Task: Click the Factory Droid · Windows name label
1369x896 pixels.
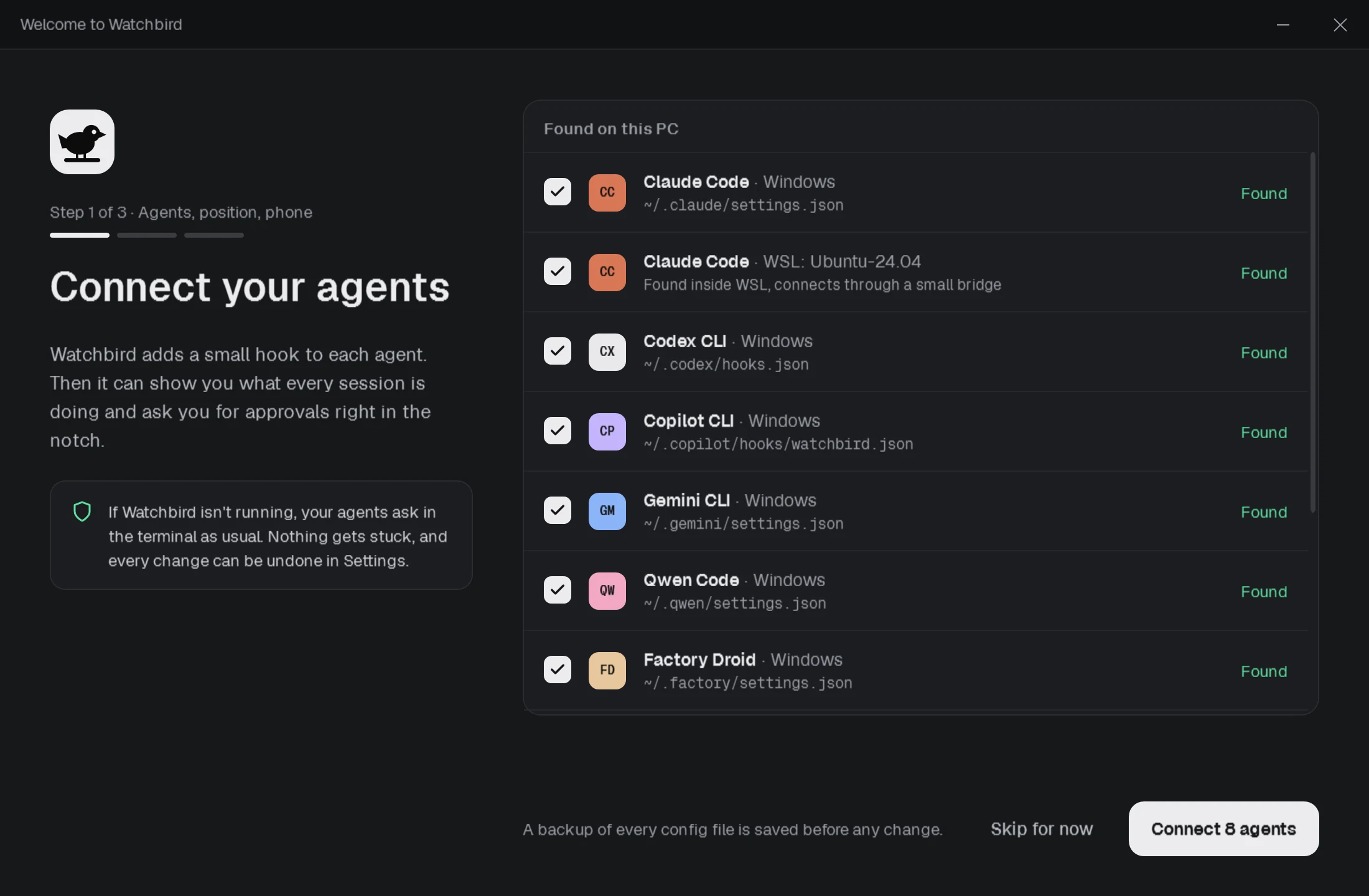Action: click(743, 660)
